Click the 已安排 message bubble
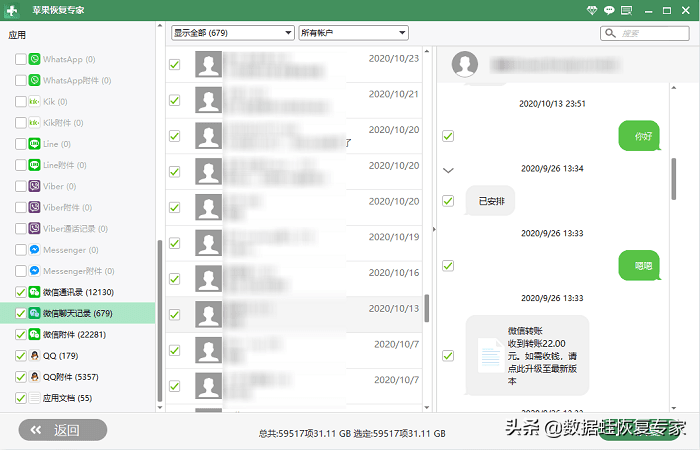This screenshot has height=450, width=700. (490, 201)
